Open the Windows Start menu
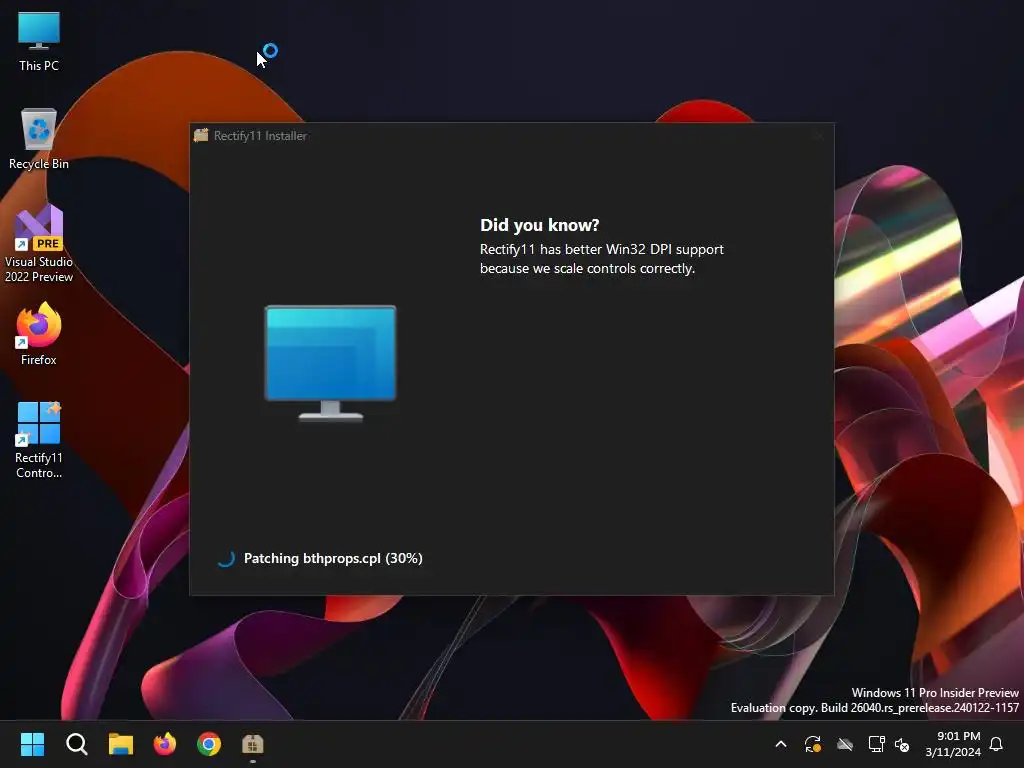This screenshot has height=768, width=1024. 32,744
